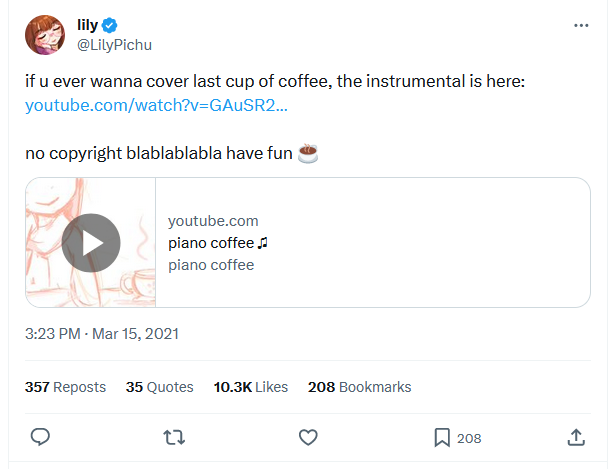Open the youtube.com/watch link in tweet text
The width and height of the screenshot is (609, 469).
[156, 105]
